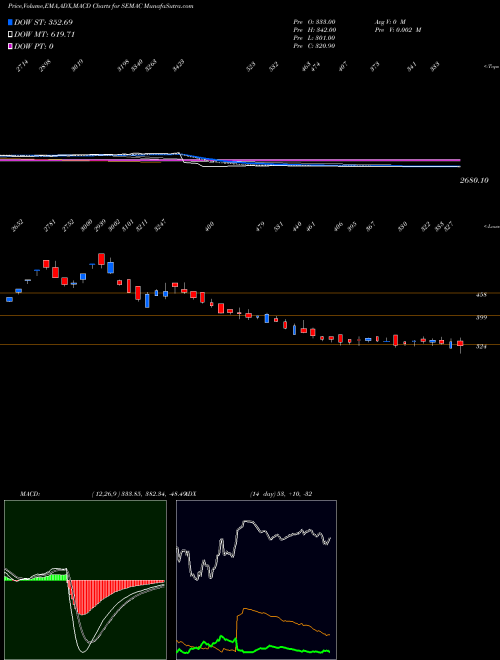Select the 'DOW MT: 619.71' legend label
Viewport: 500px width, 660px height.
point(44,35)
